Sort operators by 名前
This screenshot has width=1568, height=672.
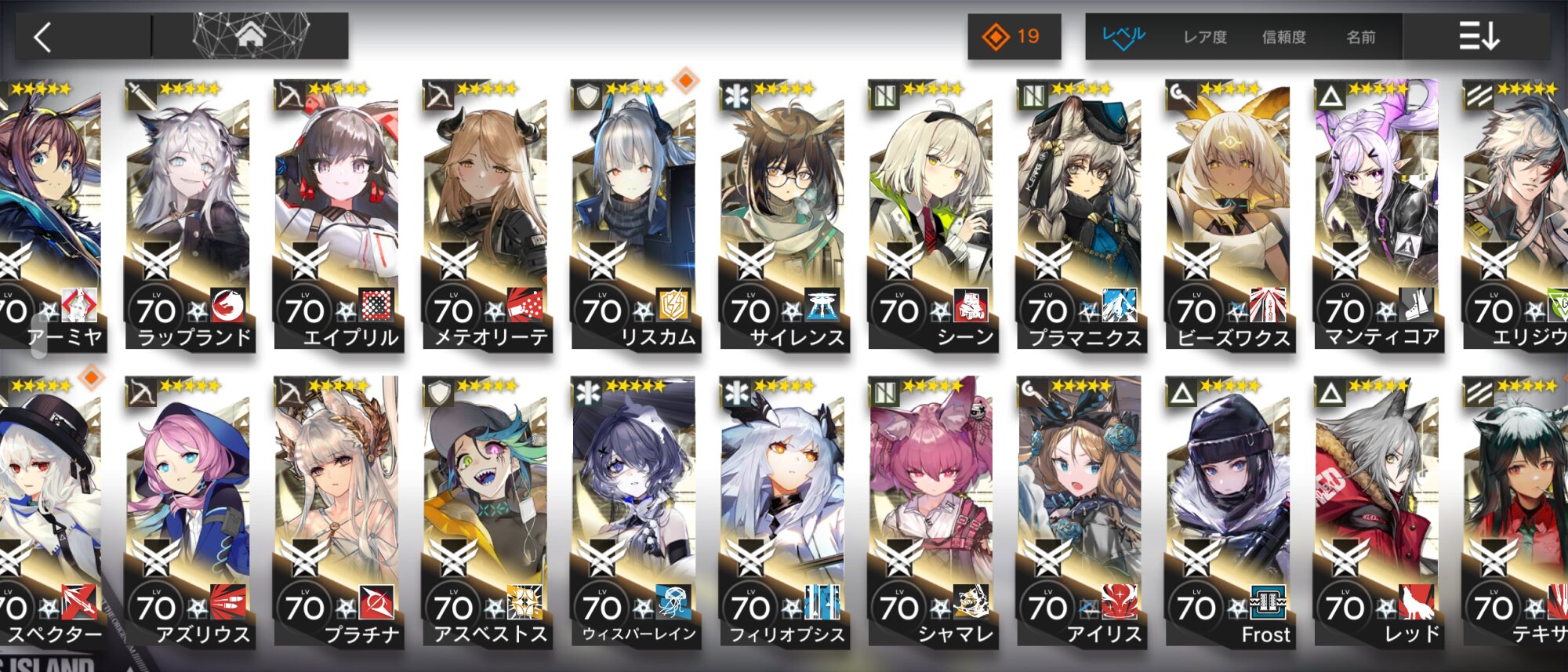1361,37
